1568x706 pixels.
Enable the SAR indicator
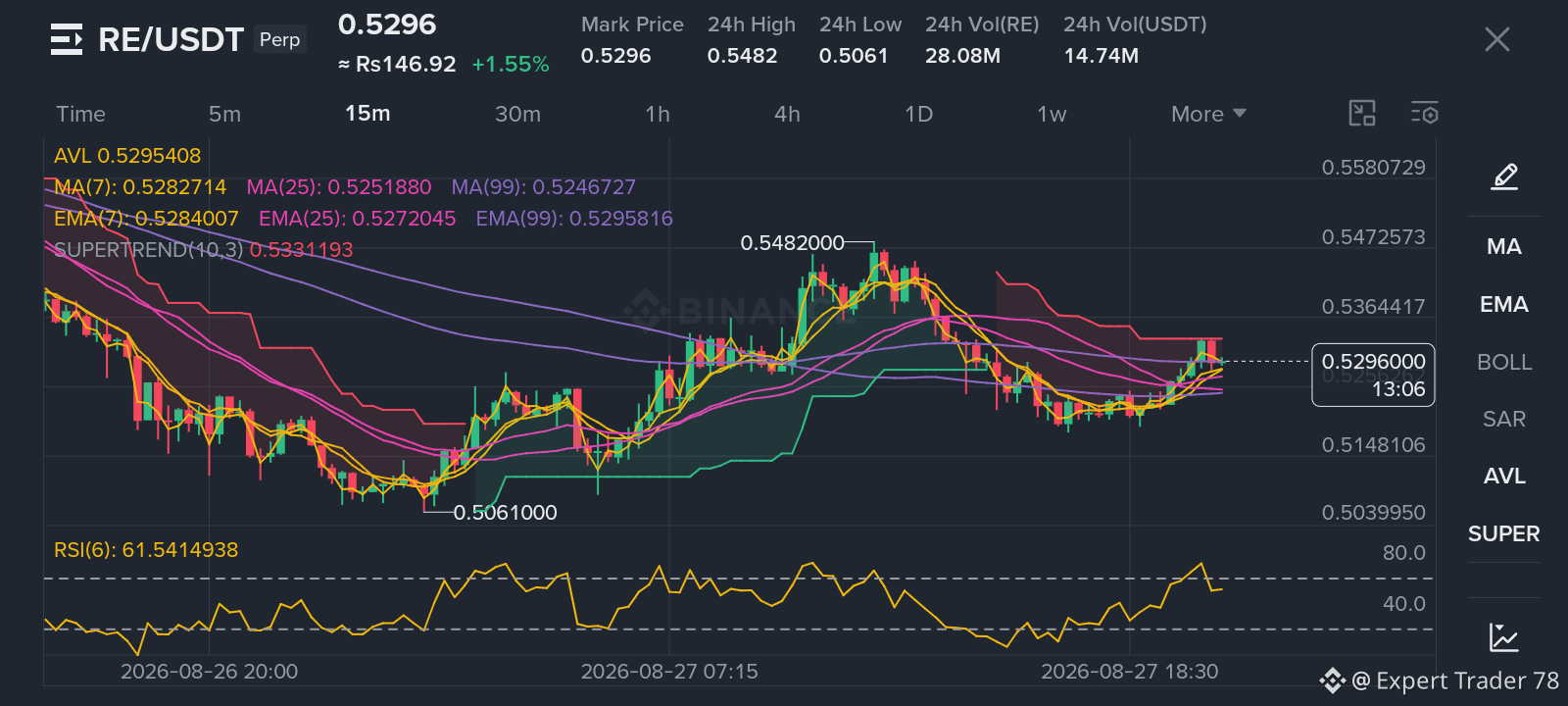[x=1504, y=420]
